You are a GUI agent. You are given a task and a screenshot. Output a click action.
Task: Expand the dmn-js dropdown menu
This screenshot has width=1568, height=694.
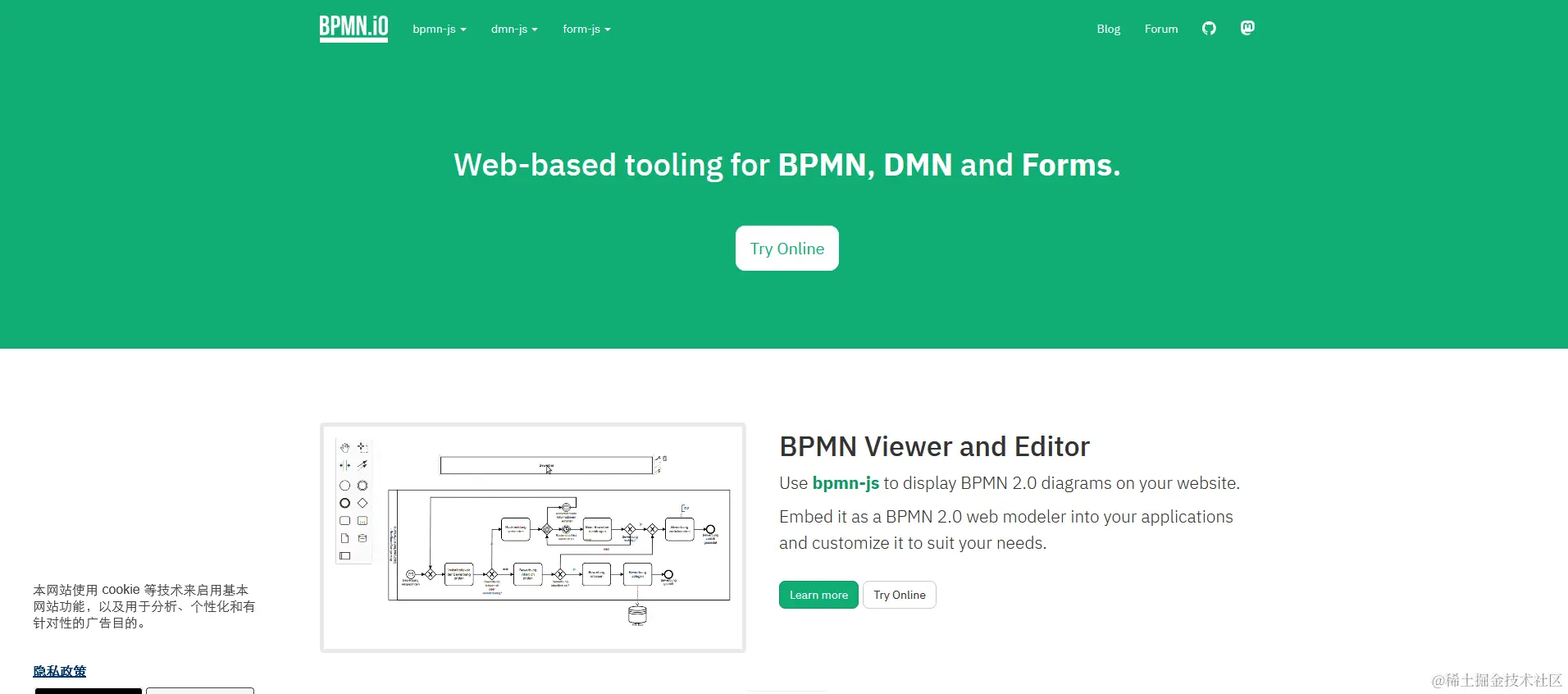pyautogui.click(x=514, y=29)
